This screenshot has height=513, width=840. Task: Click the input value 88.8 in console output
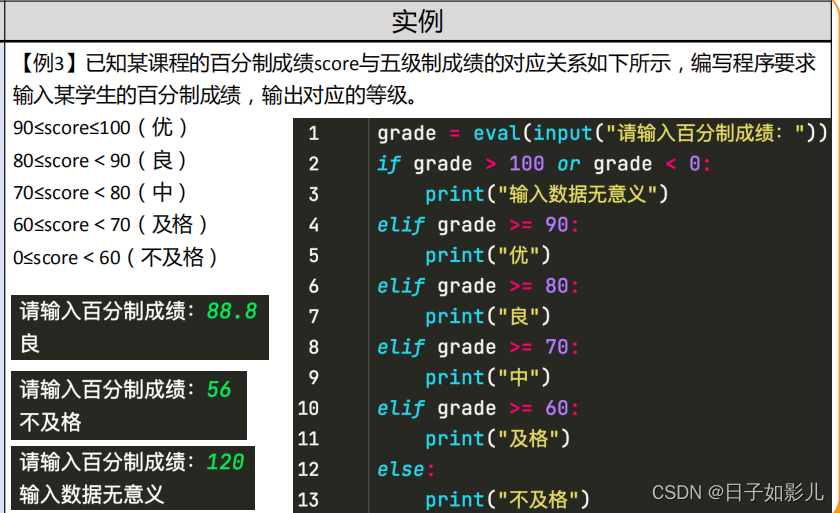[232, 311]
